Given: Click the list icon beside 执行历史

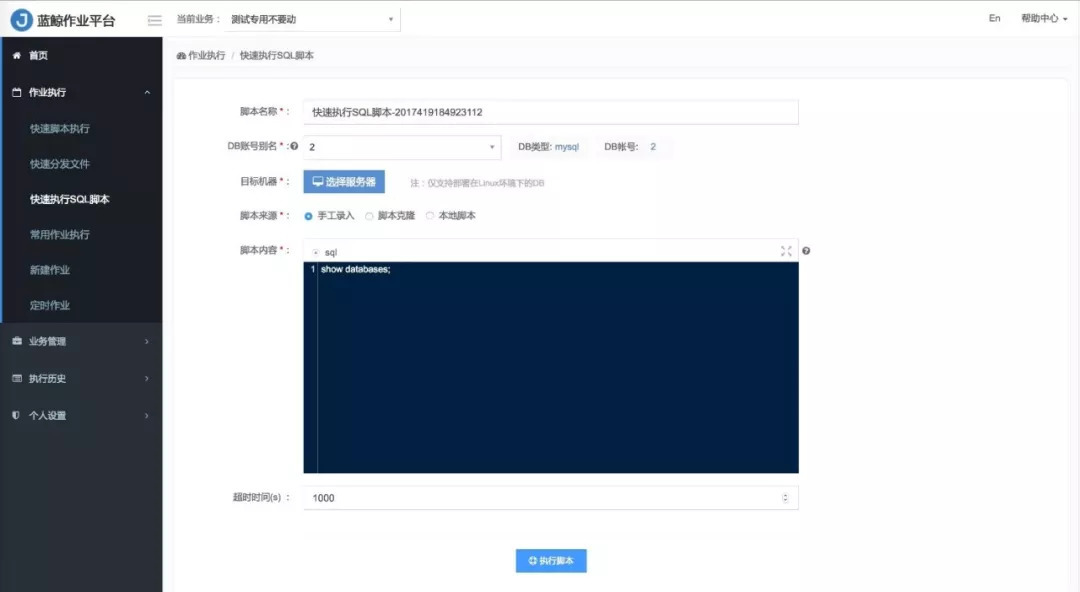Looking at the screenshot, I should 17,378.
